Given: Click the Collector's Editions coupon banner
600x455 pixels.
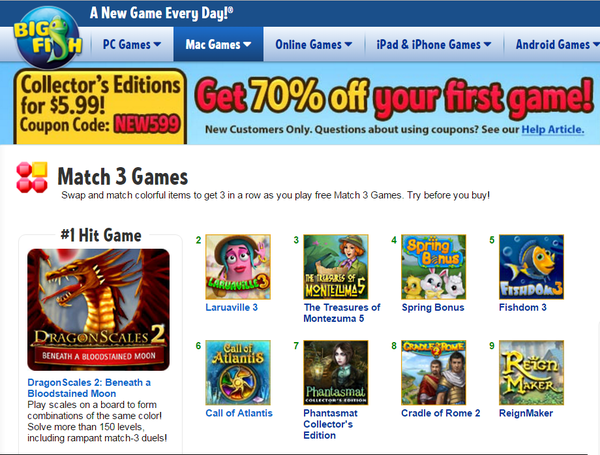Looking at the screenshot, I should (100, 106).
